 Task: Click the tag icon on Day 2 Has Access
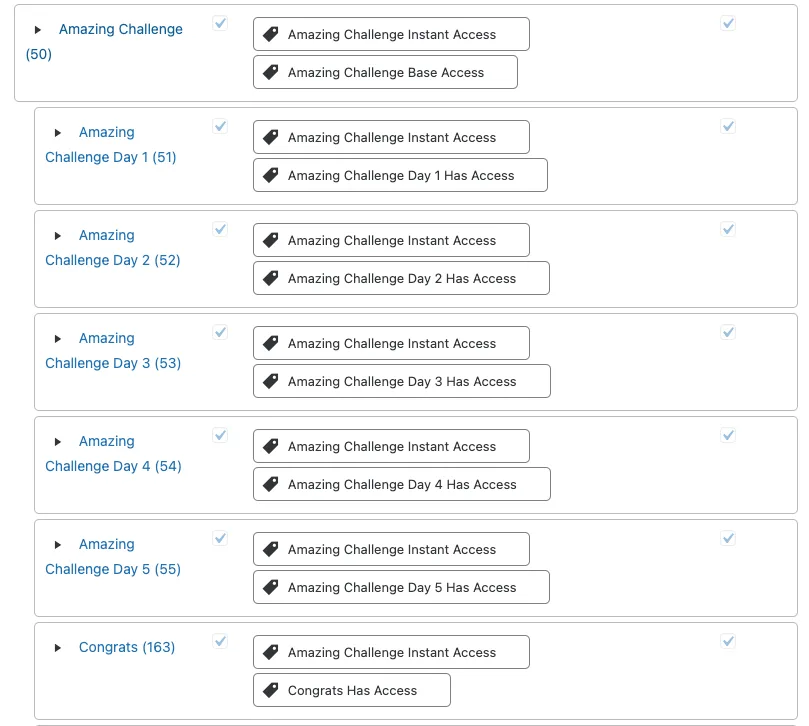270,277
